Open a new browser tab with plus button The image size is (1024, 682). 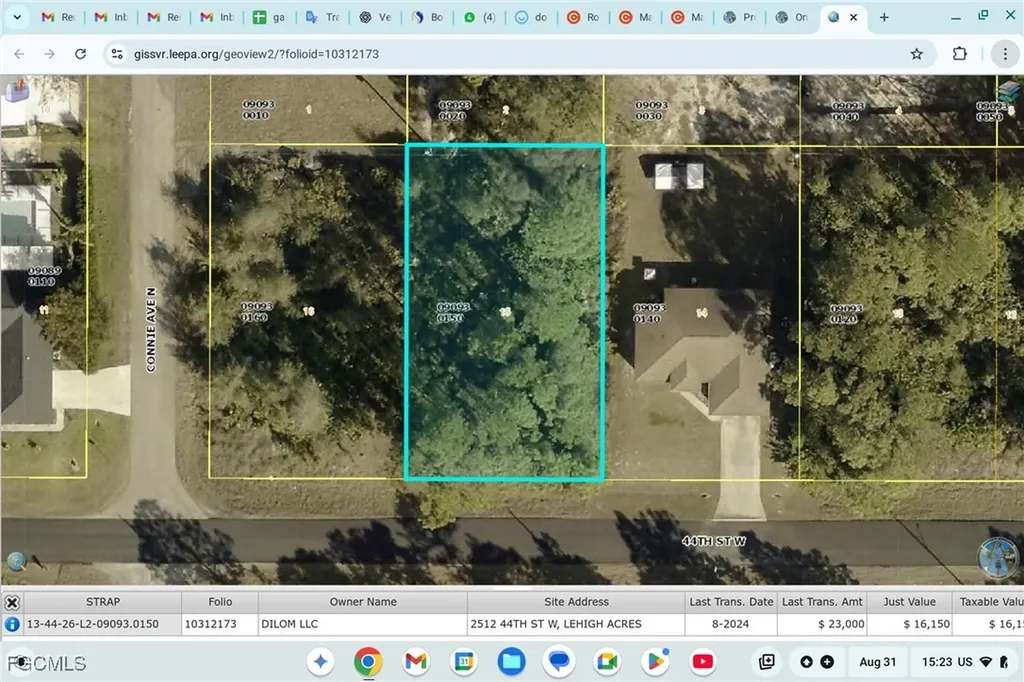click(x=884, y=17)
